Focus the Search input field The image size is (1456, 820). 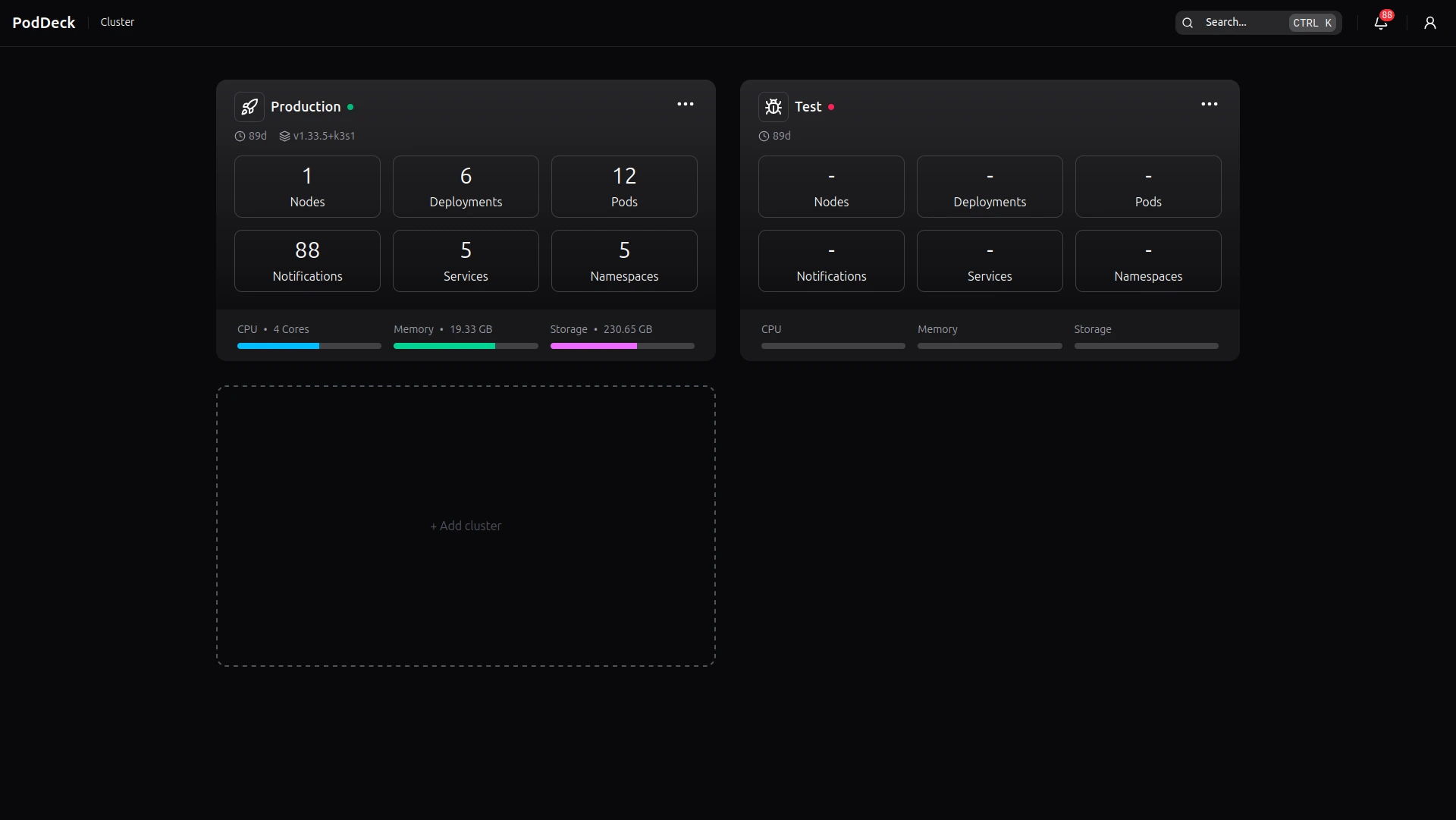tap(1244, 23)
